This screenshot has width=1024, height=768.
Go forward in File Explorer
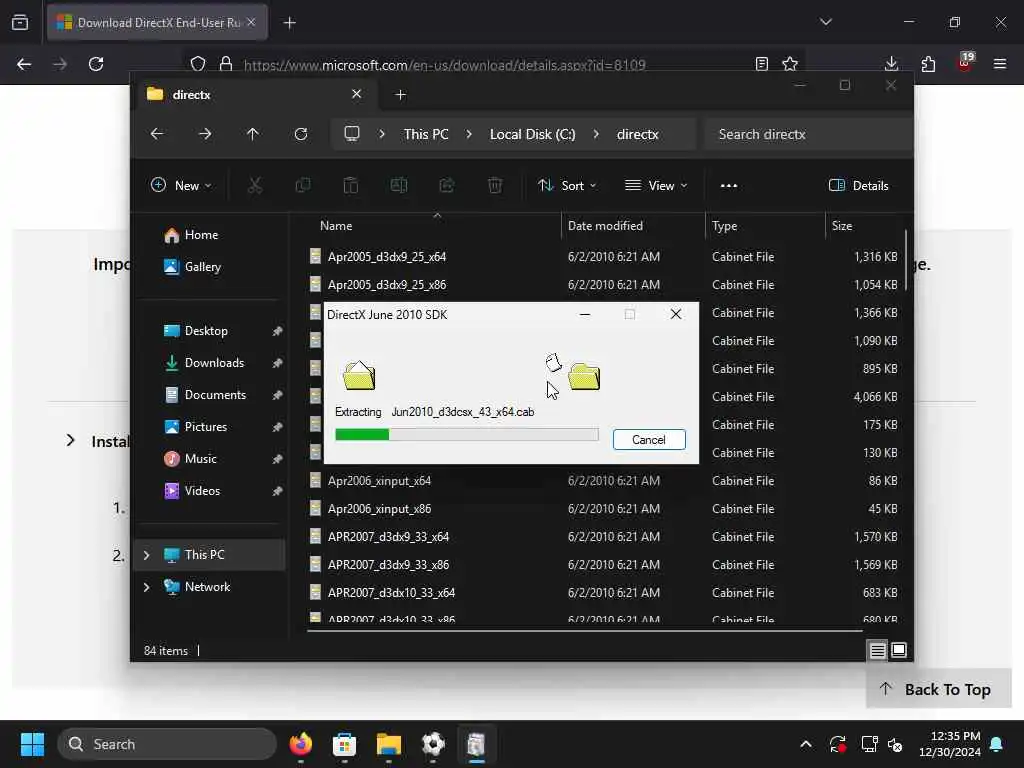[205, 134]
